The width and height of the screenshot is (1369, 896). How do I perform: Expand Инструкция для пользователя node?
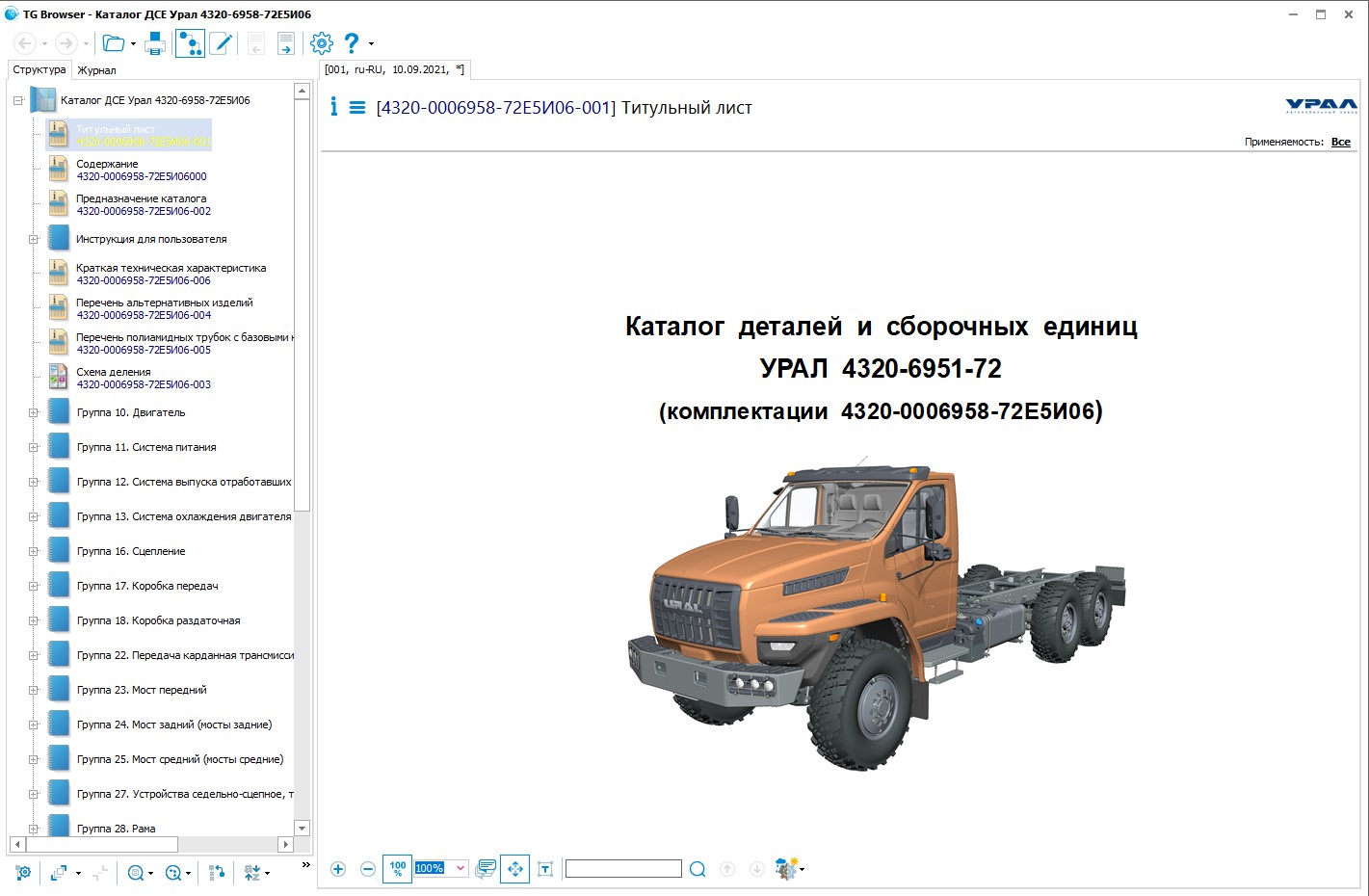pyautogui.click(x=33, y=239)
